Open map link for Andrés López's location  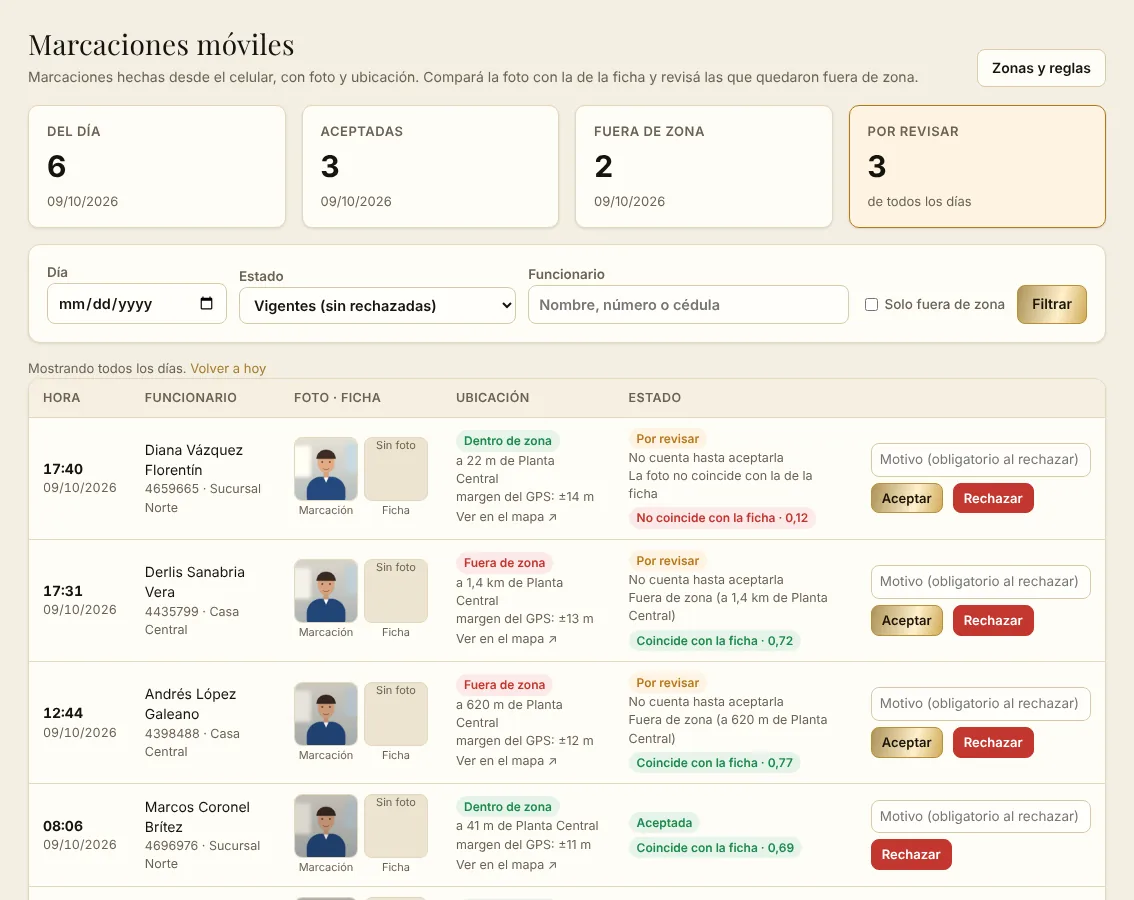click(506, 760)
